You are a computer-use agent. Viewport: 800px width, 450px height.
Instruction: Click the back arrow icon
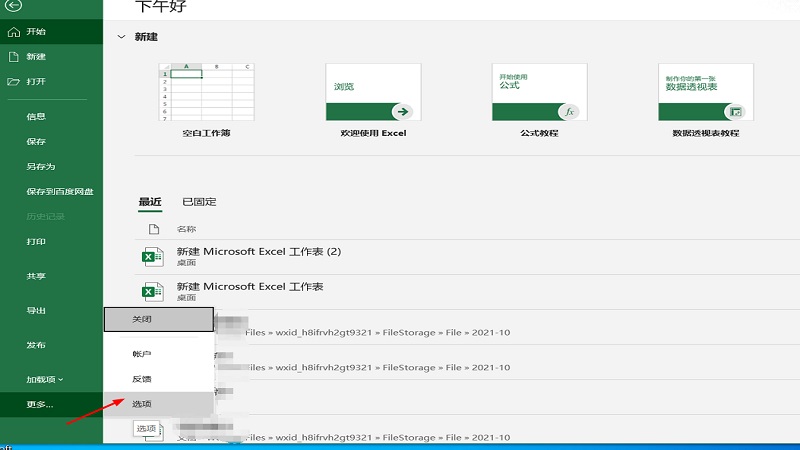(14, 6)
